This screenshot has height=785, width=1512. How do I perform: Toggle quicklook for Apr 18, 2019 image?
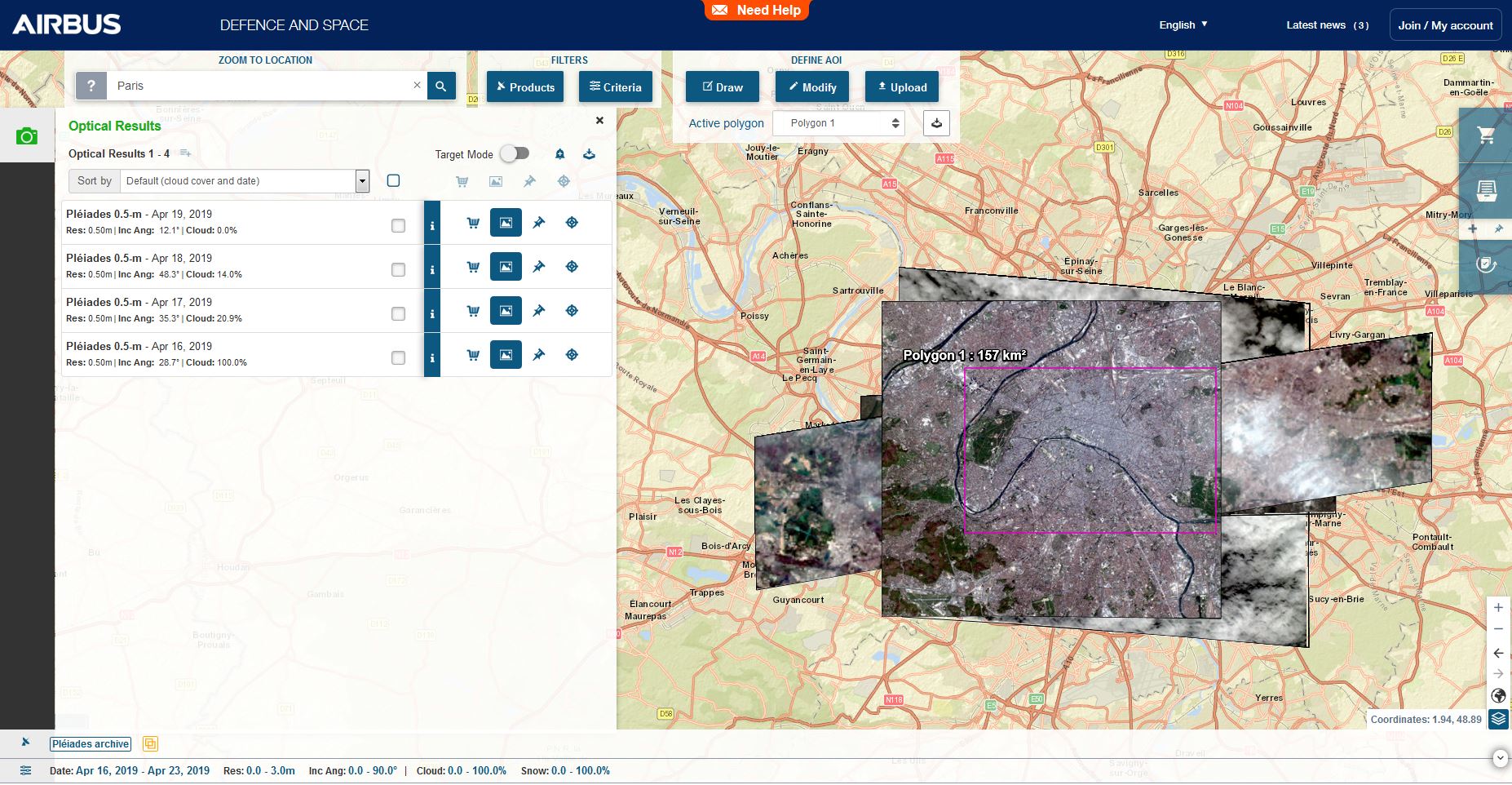[506, 267]
